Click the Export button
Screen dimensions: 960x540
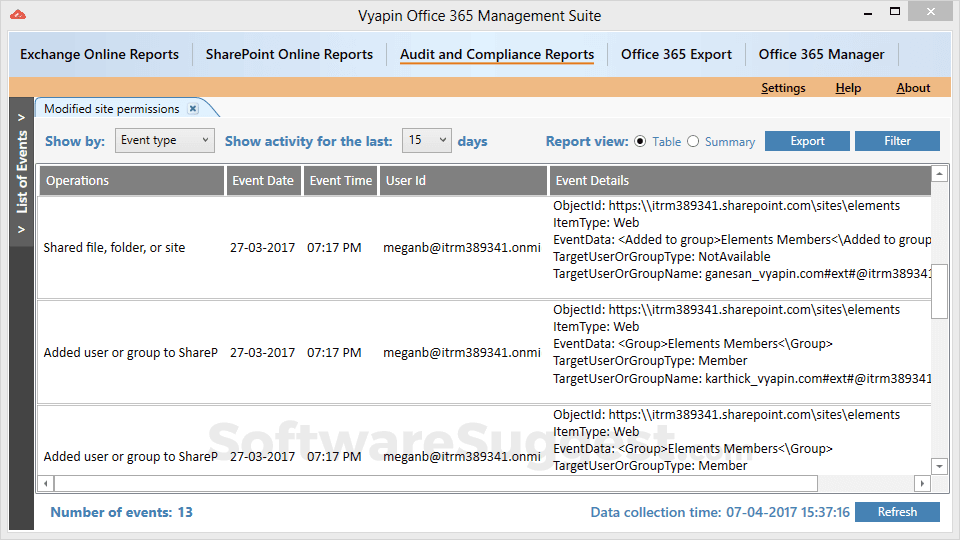(x=807, y=141)
